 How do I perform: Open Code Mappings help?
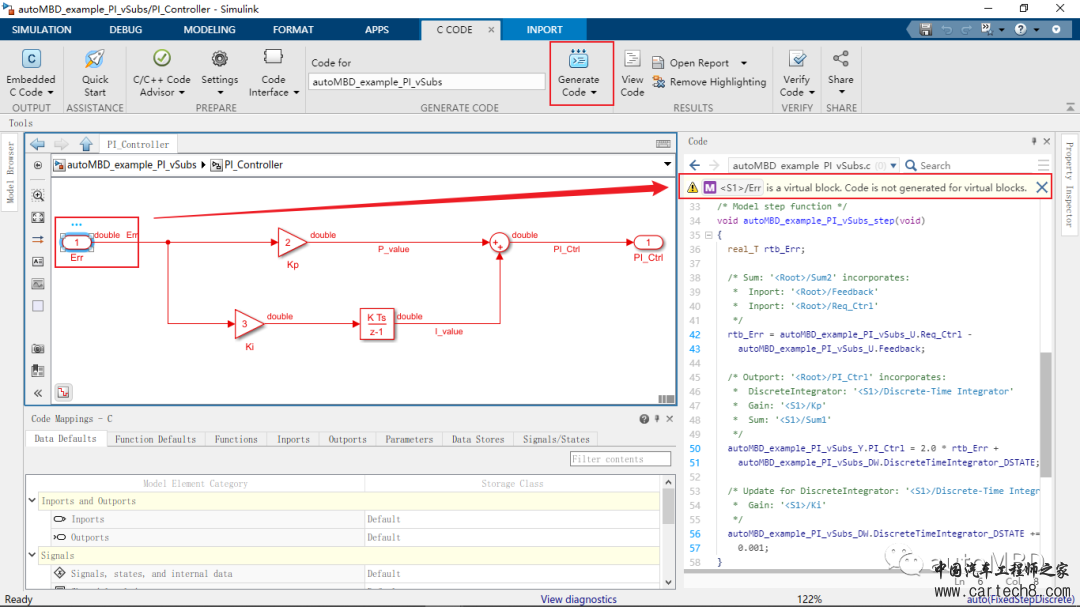644,419
